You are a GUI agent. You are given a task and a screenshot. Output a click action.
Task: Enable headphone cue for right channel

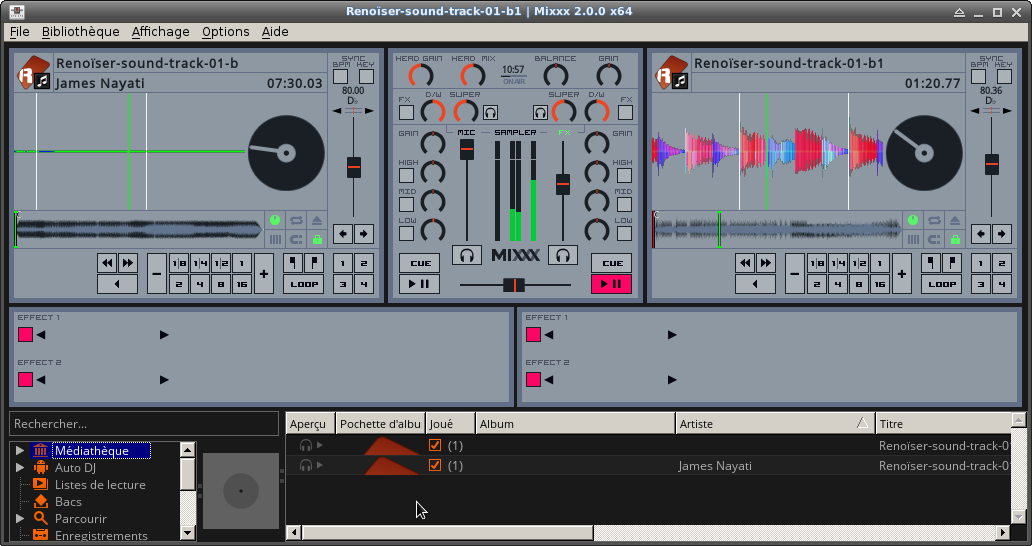563,255
